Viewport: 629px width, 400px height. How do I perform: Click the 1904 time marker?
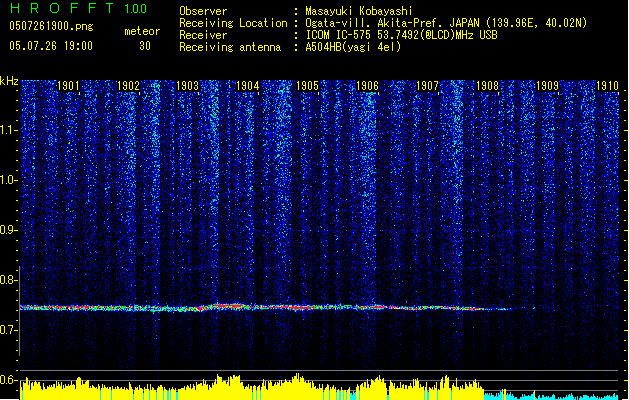248,86
